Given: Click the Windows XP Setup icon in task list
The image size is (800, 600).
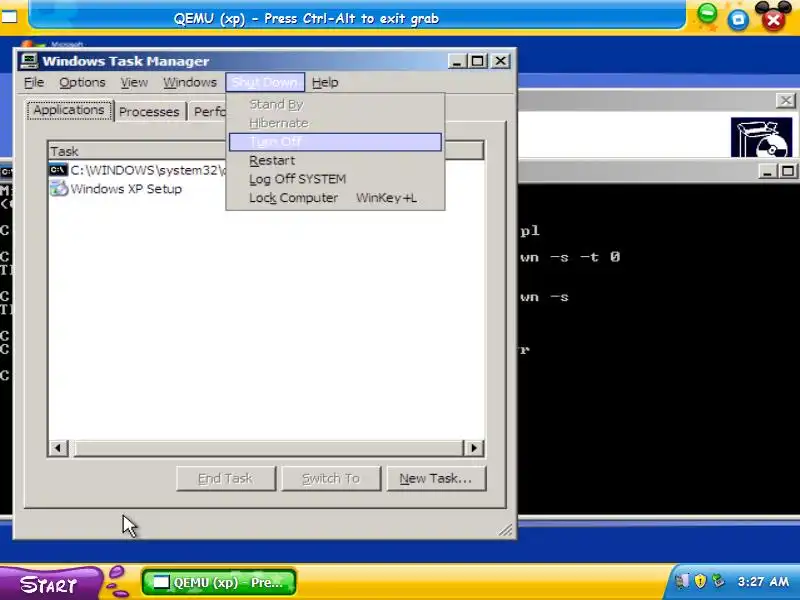Looking at the screenshot, I should pyautogui.click(x=59, y=188).
